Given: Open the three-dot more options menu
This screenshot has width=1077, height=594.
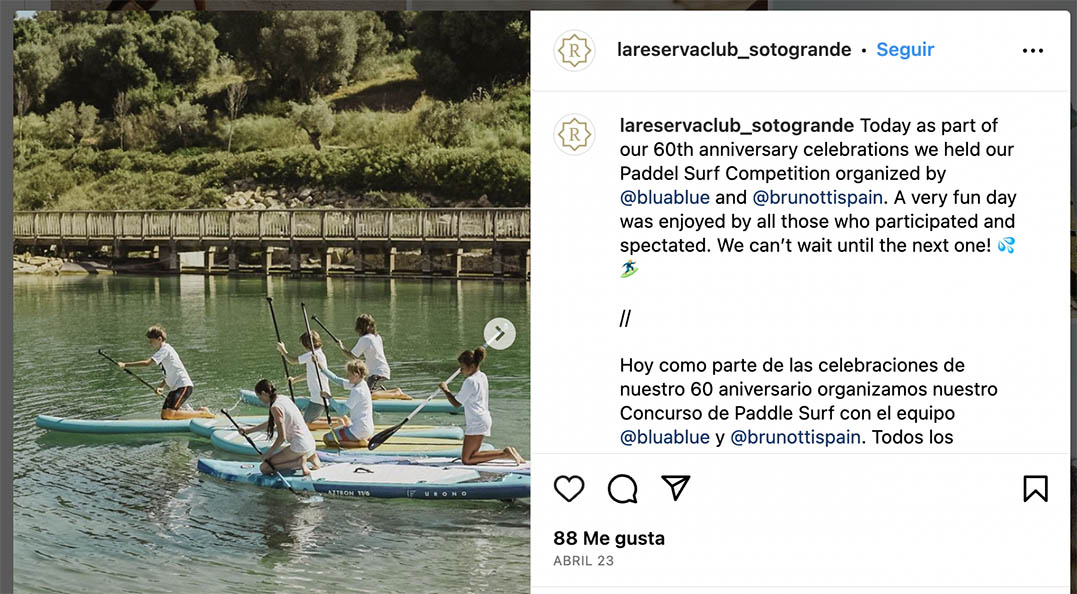Looking at the screenshot, I should click(x=1033, y=51).
